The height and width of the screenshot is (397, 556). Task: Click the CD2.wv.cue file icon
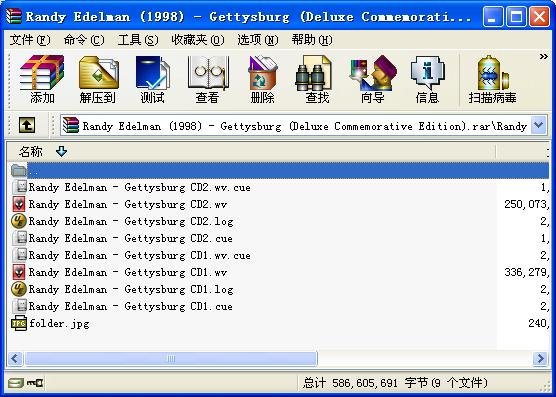(x=20, y=187)
